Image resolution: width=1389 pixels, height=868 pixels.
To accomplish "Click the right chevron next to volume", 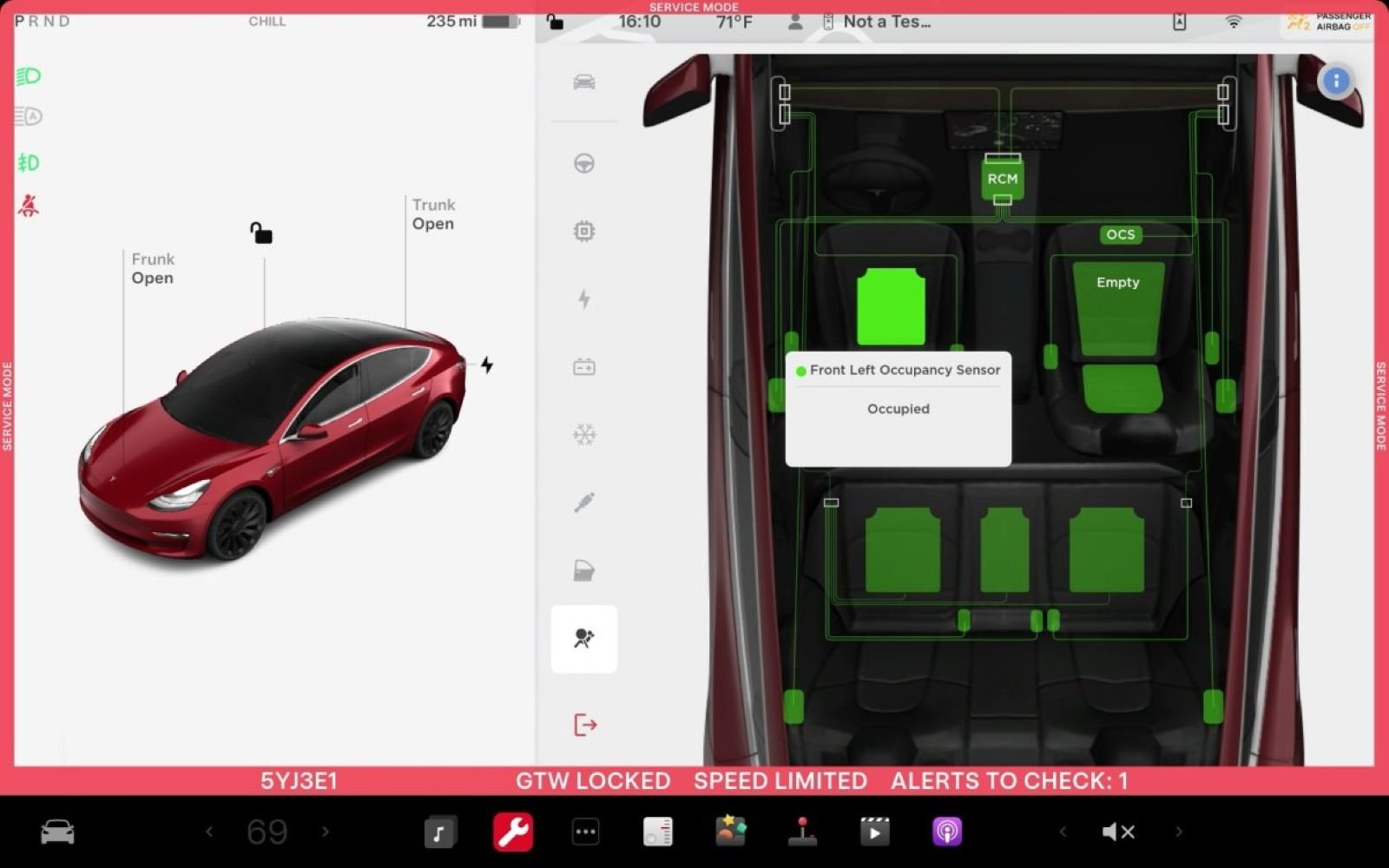I will tap(1177, 831).
